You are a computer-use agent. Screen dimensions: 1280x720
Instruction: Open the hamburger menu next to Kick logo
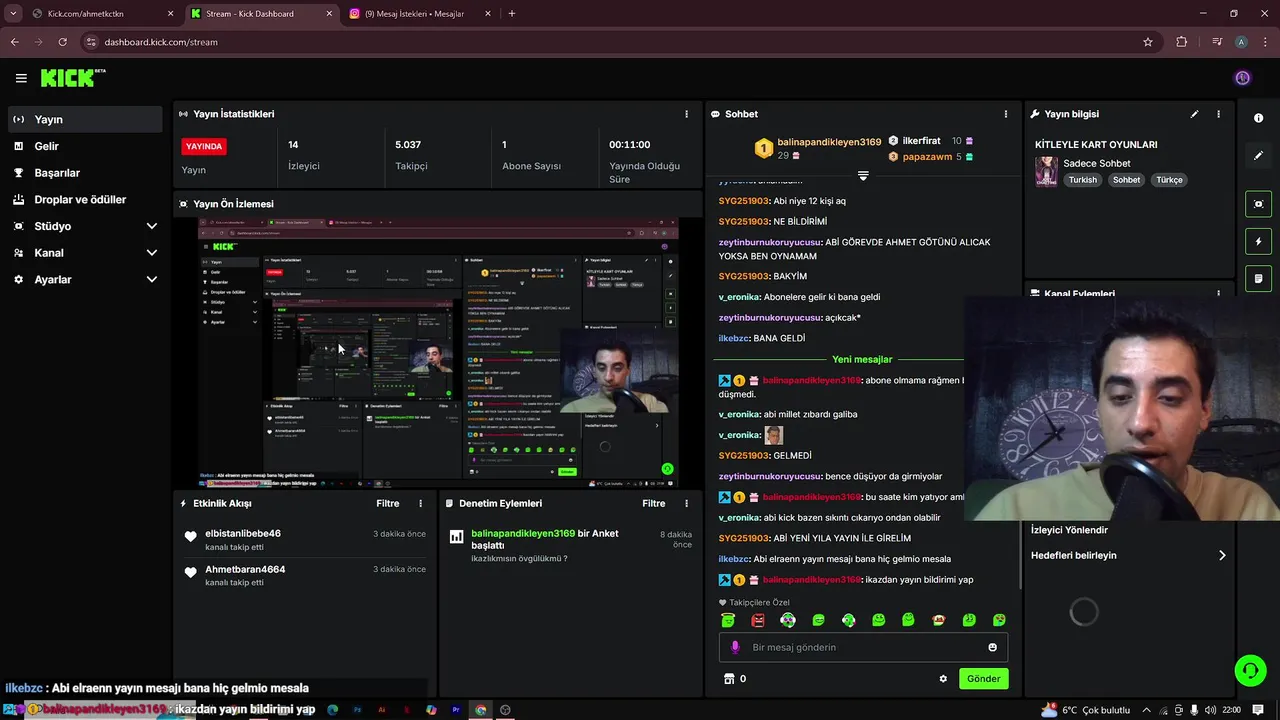pos(21,78)
